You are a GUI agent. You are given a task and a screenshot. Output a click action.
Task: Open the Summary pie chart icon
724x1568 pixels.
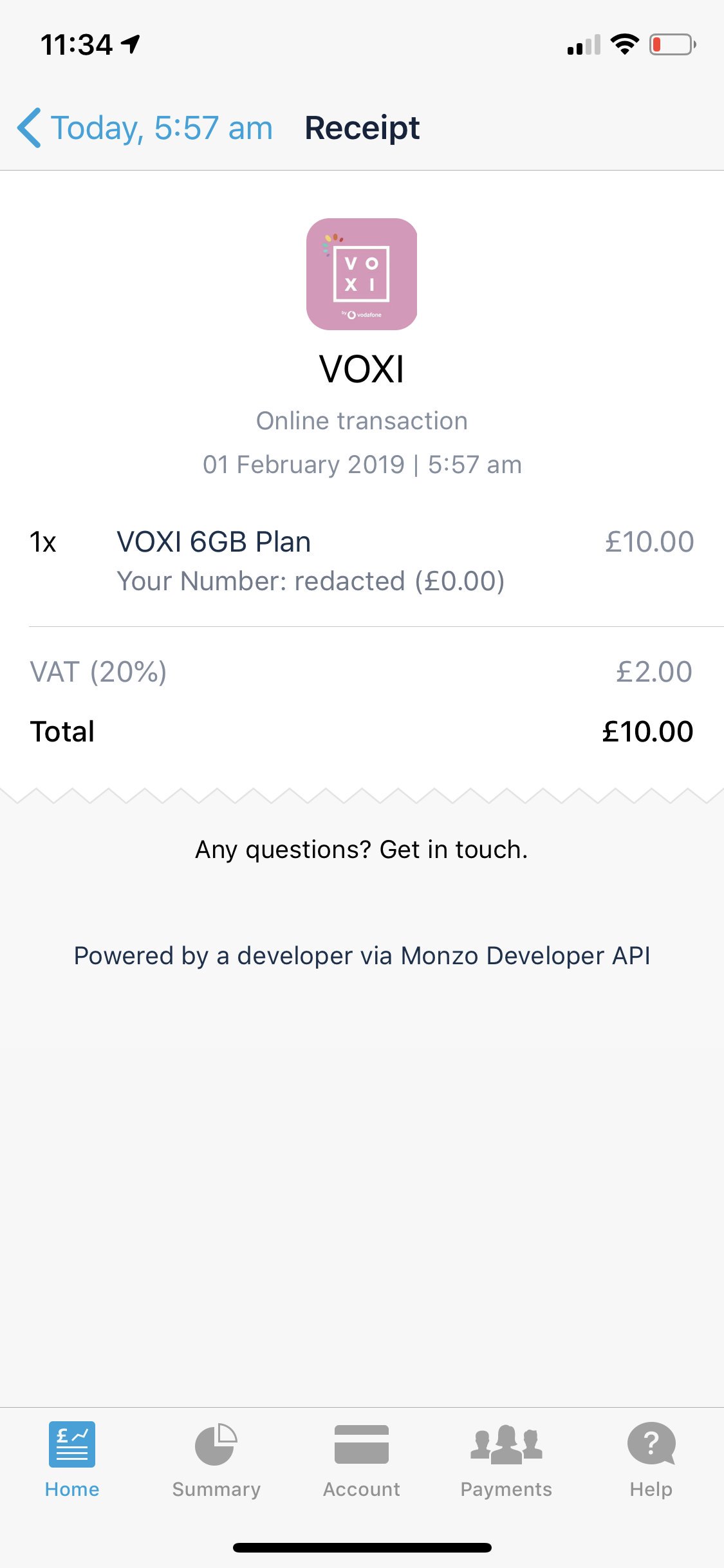(216, 1444)
